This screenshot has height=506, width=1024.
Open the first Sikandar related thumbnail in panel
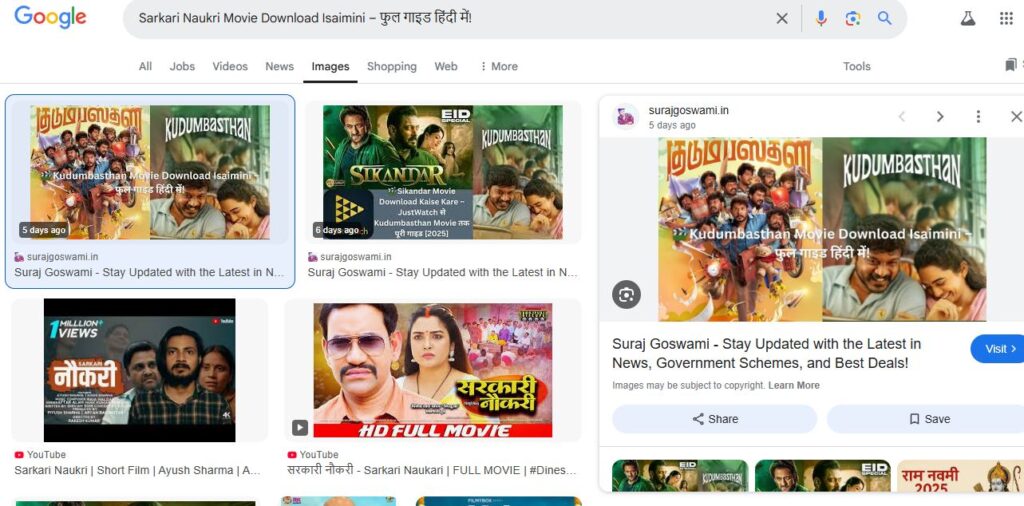click(x=680, y=475)
